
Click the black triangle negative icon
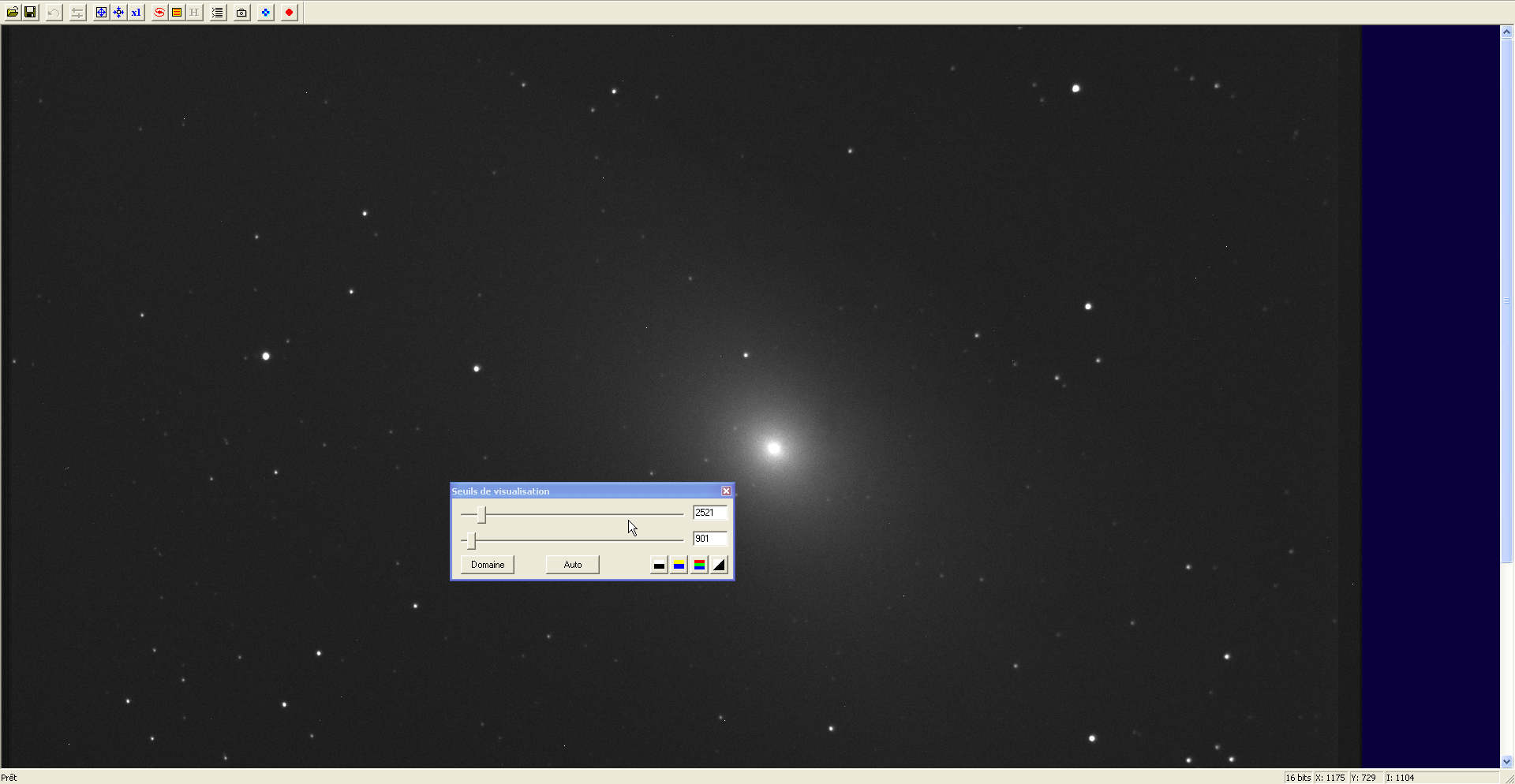(x=719, y=565)
